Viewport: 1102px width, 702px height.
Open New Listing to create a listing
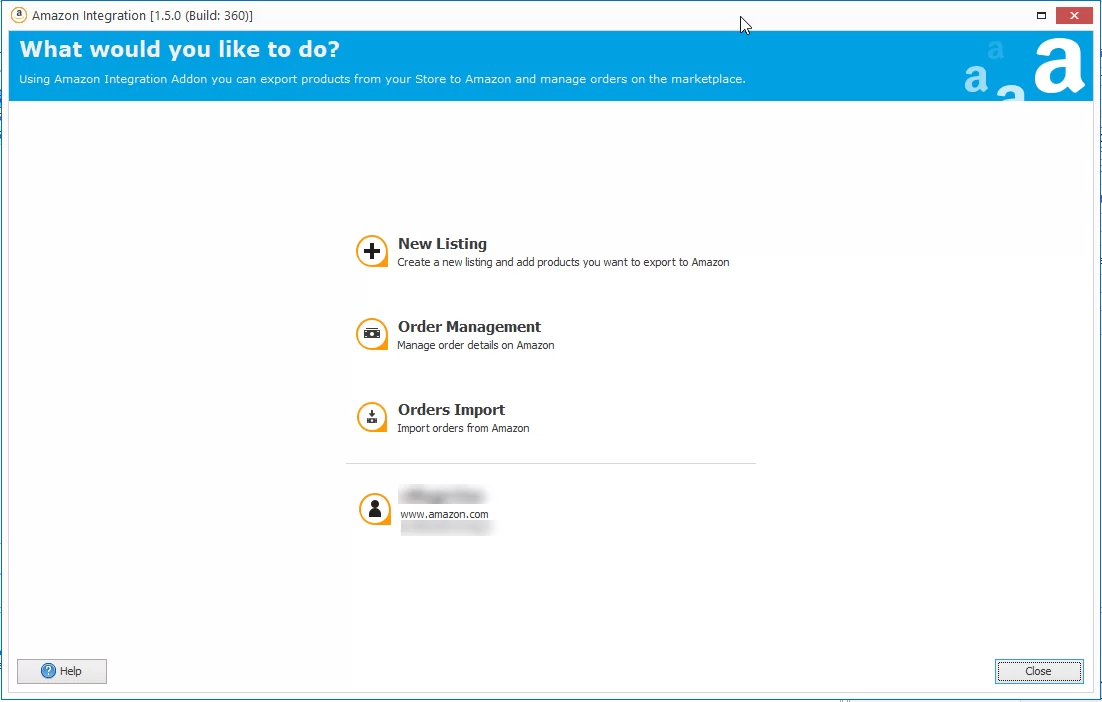point(442,243)
